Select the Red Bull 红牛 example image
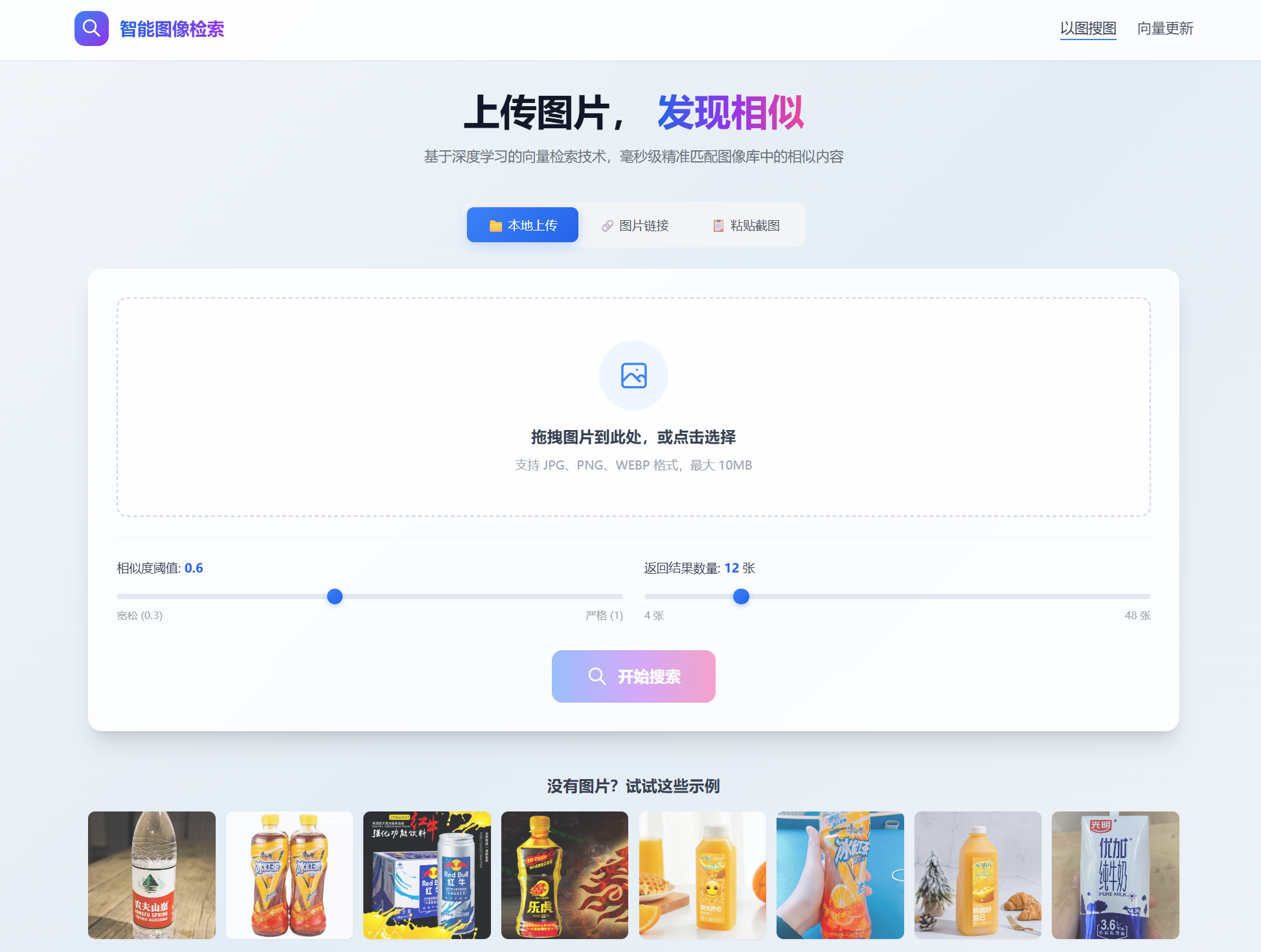The image size is (1261, 952). tap(427, 875)
